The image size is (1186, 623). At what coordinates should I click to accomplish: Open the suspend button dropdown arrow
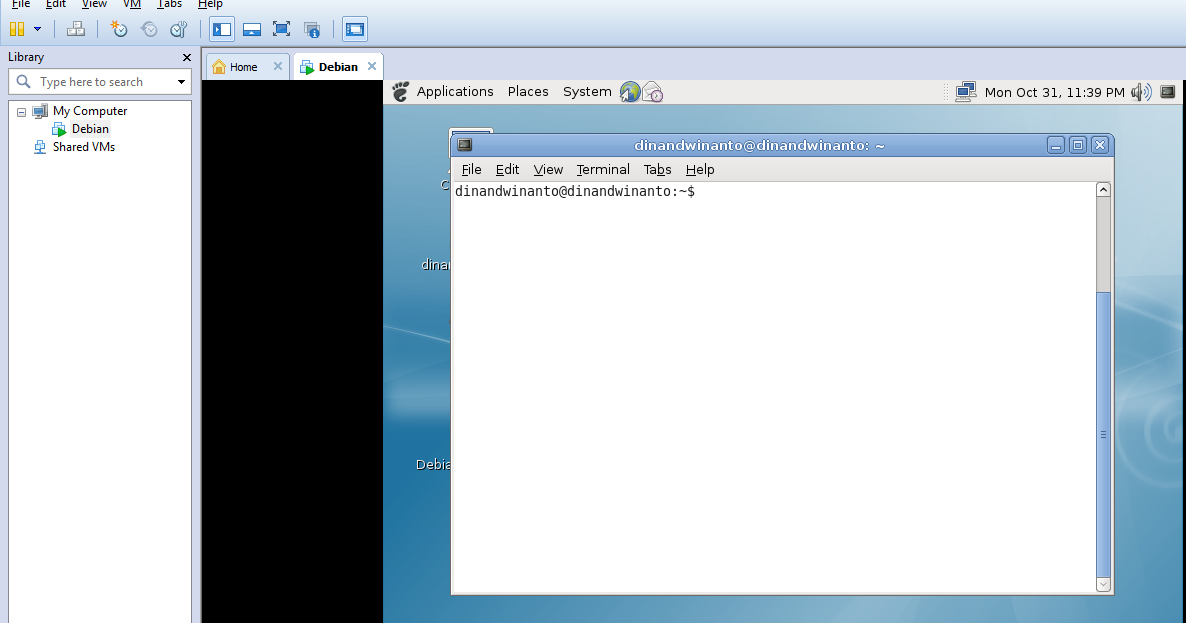coord(38,29)
